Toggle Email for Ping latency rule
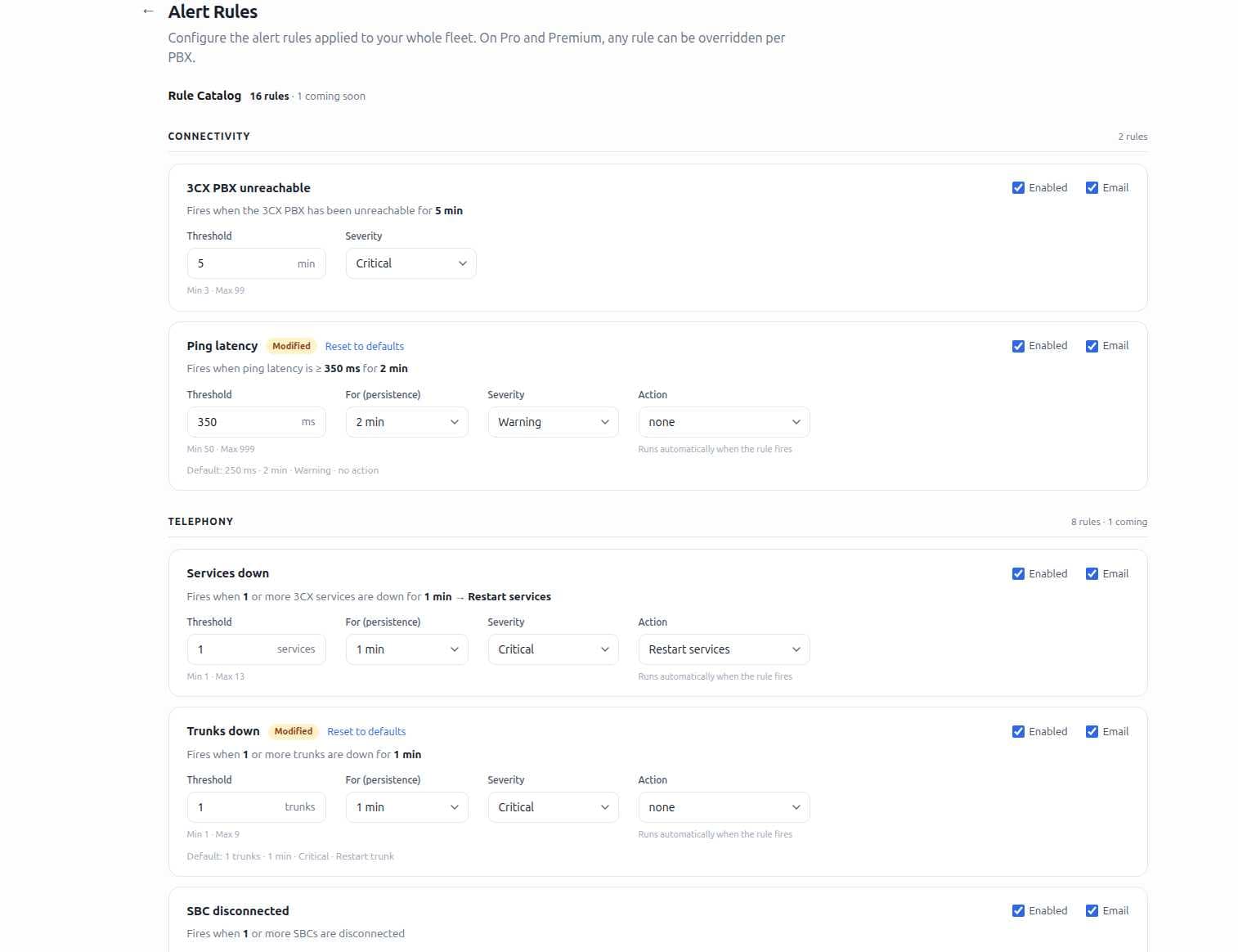This screenshot has height=952, width=1238. (1092, 346)
